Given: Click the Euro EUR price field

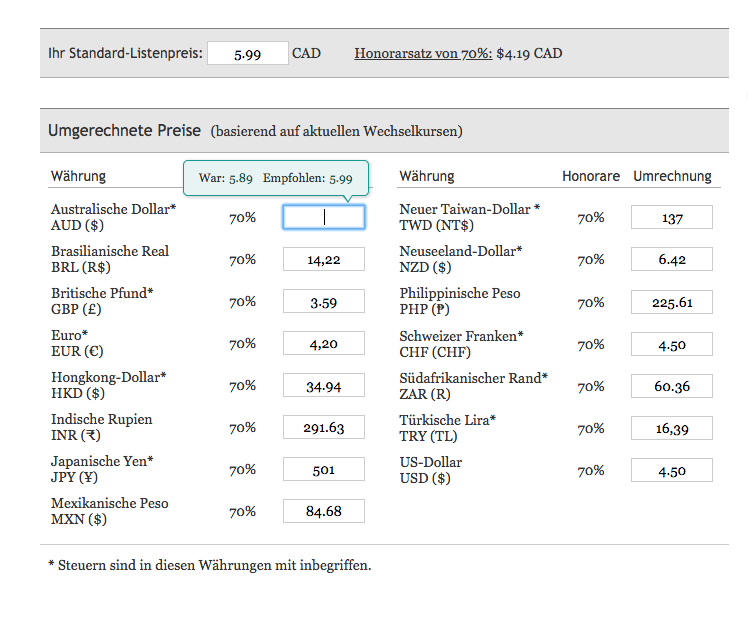Looking at the screenshot, I should pyautogui.click(x=323, y=344).
